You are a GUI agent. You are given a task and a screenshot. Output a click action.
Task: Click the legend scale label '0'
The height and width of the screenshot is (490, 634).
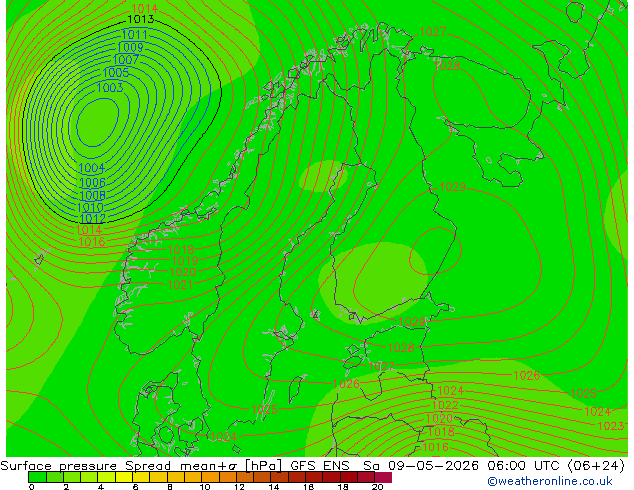(32, 487)
